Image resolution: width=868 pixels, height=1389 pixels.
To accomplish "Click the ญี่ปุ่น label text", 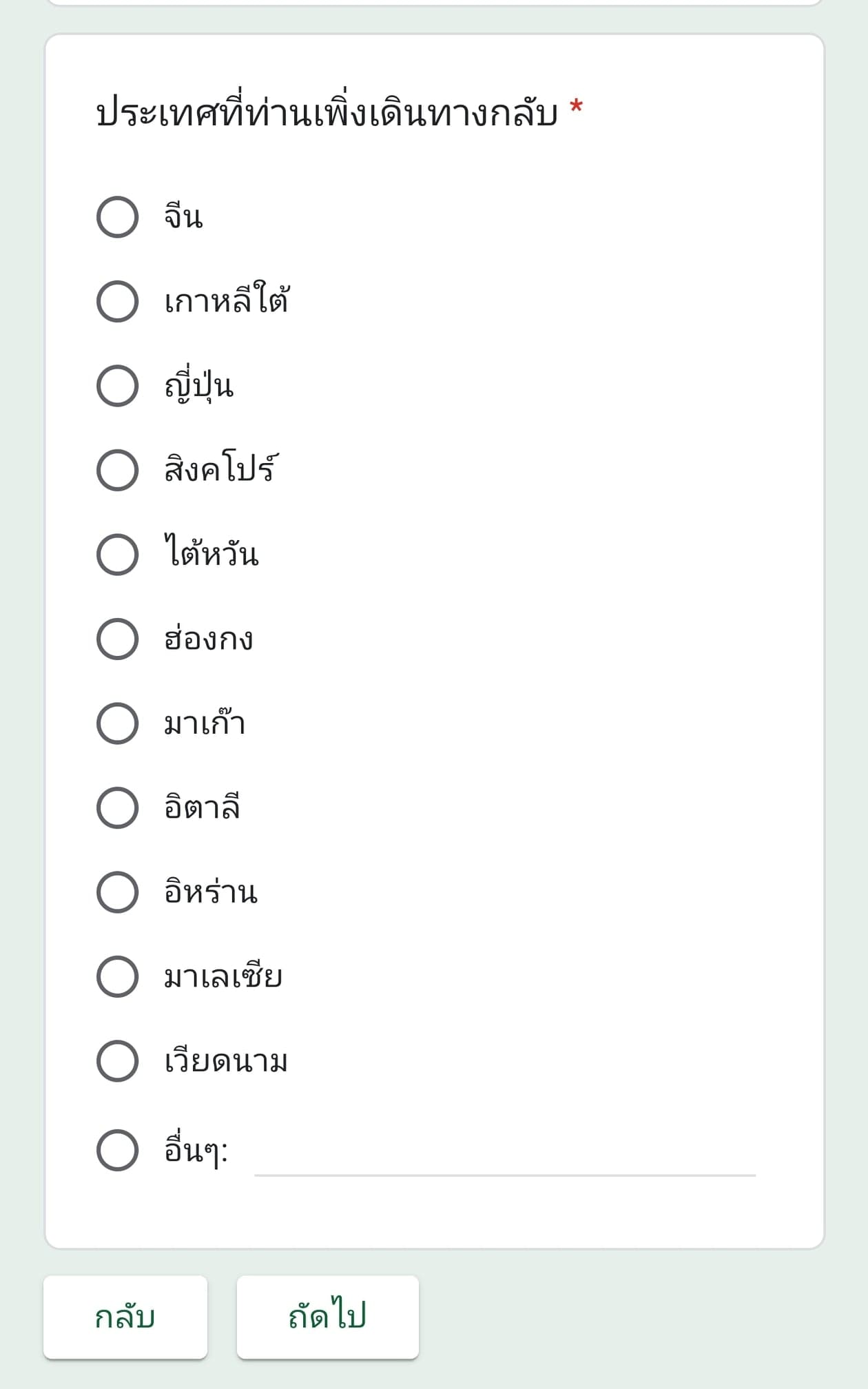I will [x=199, y=386].
